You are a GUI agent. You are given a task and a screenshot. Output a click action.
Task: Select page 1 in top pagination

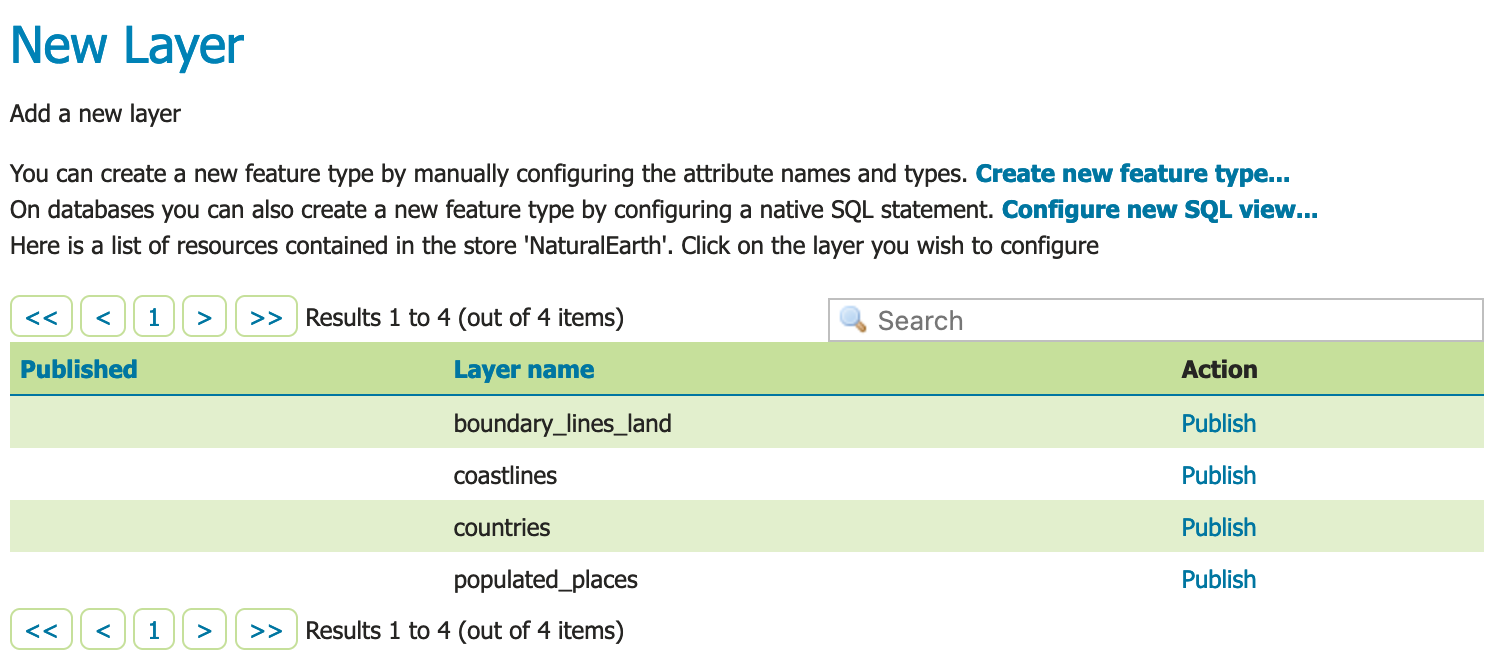click(x=154, y=318)
